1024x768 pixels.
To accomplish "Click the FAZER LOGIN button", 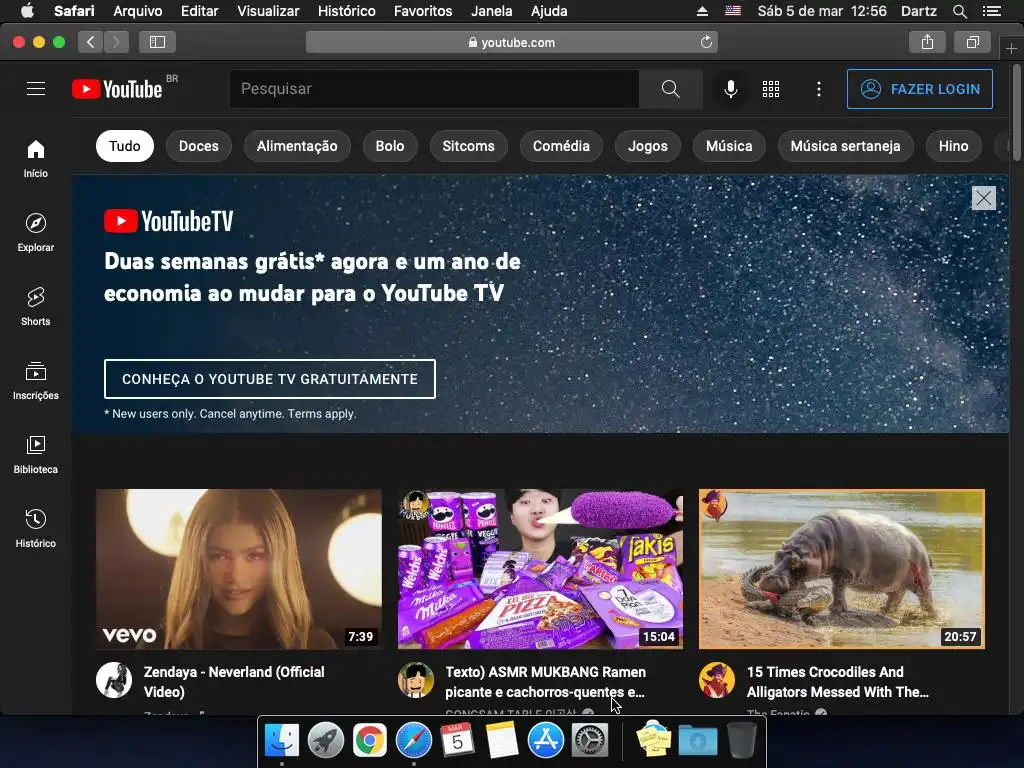I will coord(920,89).
